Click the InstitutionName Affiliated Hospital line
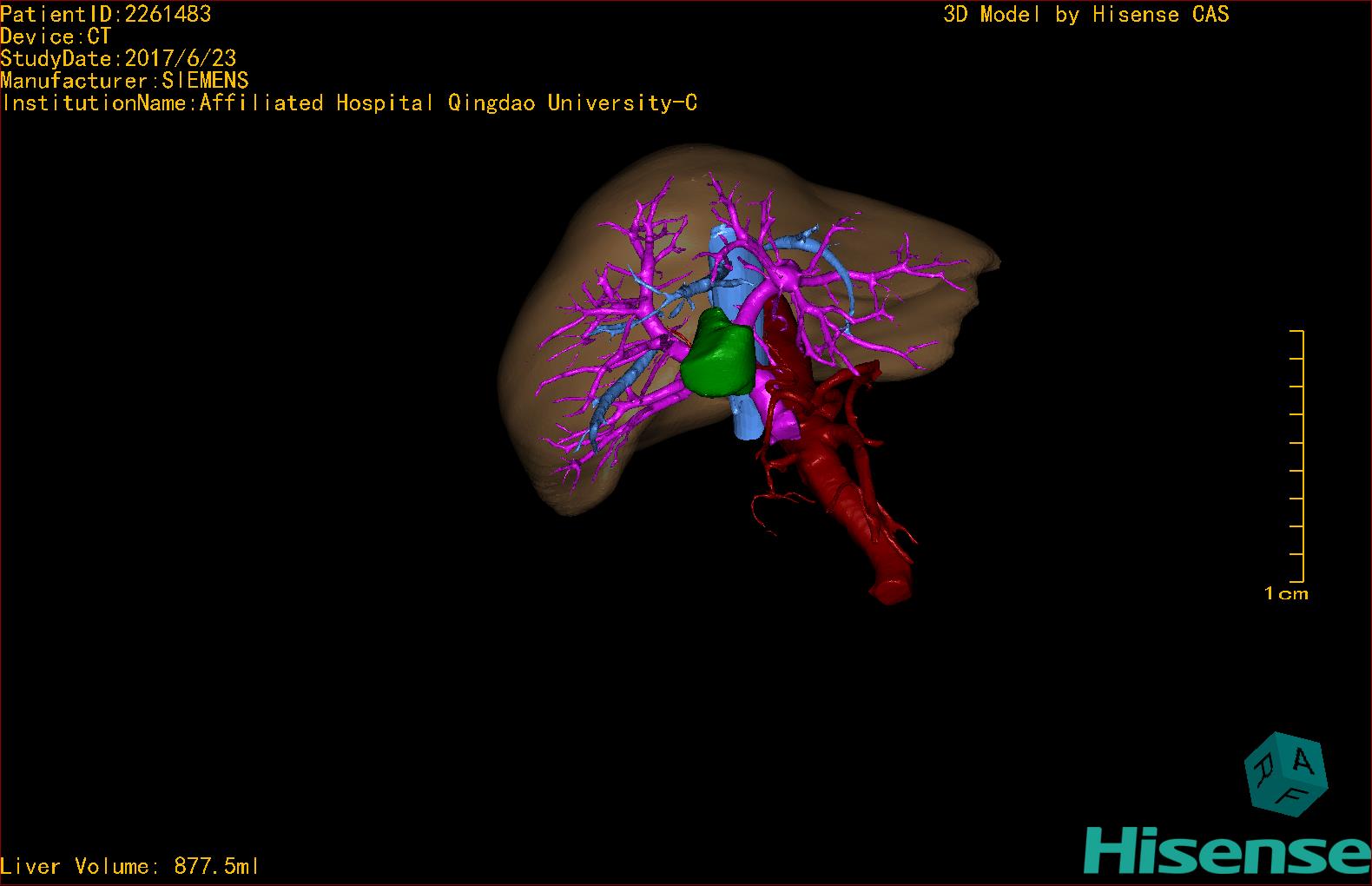Image resolution: width=1372 pixels, height=886 pixels. (x=349, y=102)
